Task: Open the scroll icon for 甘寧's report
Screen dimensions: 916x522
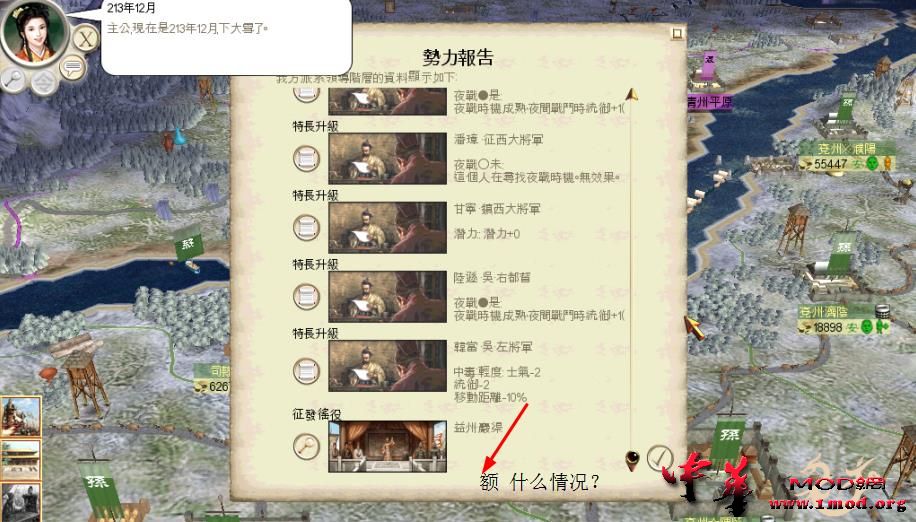Action: [x=307, y=228]
